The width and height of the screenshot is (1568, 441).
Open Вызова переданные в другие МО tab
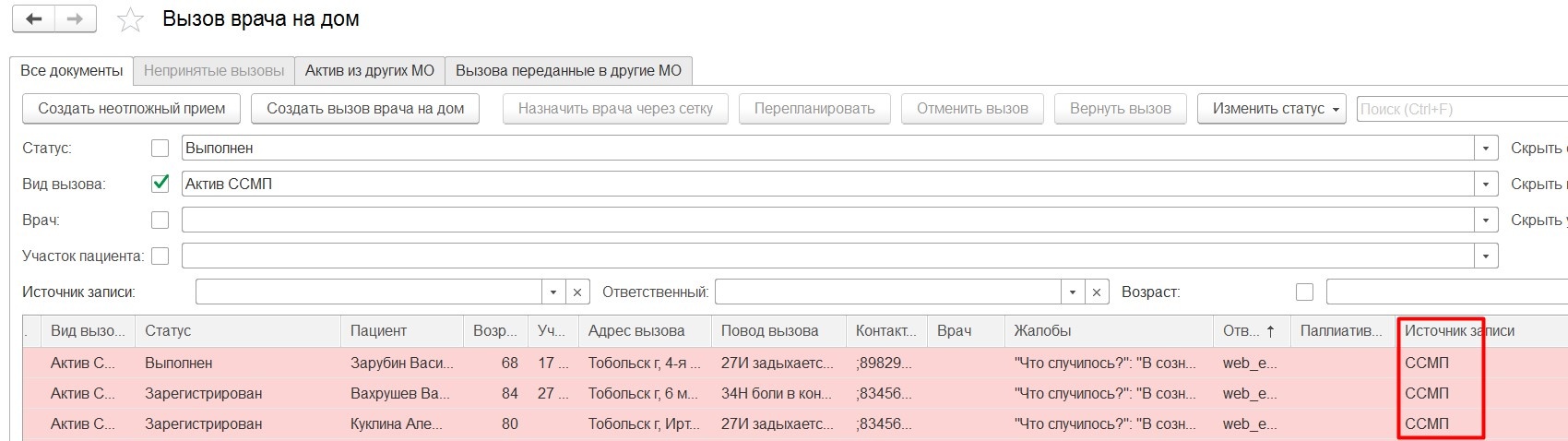tap(568, 71)
